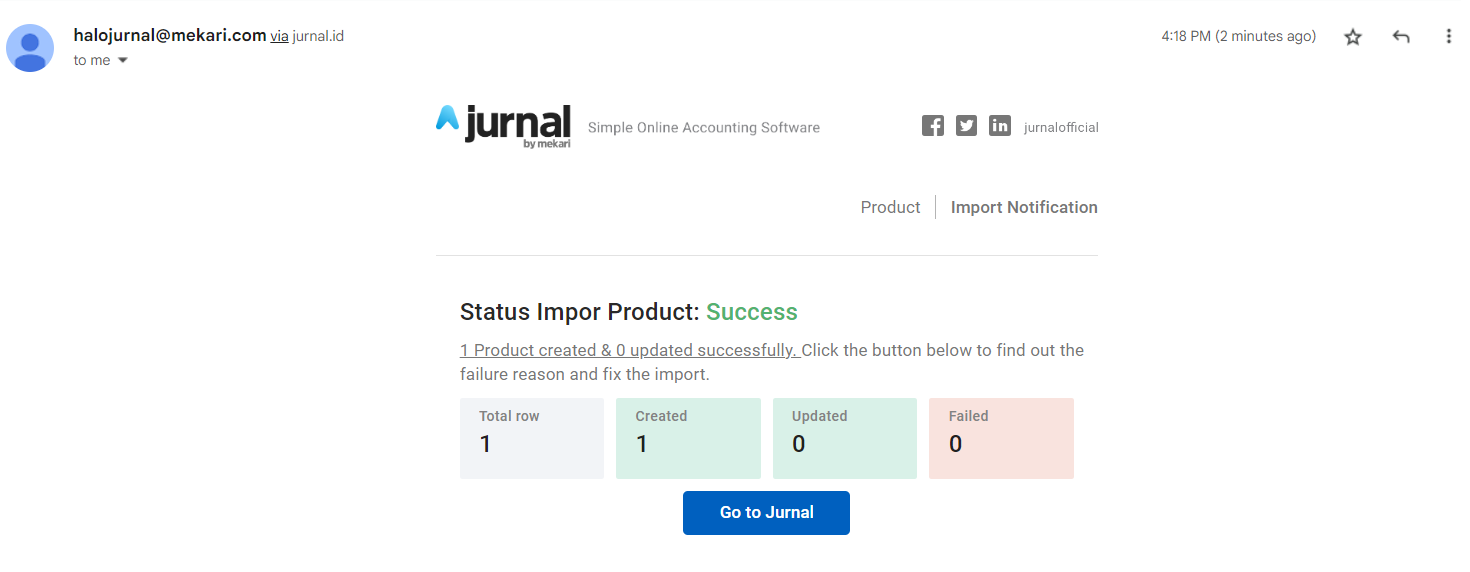The height and width of the screenshot is (572, 1470).
Task: Select the Import Notification header link
Action: (1024, 207)
